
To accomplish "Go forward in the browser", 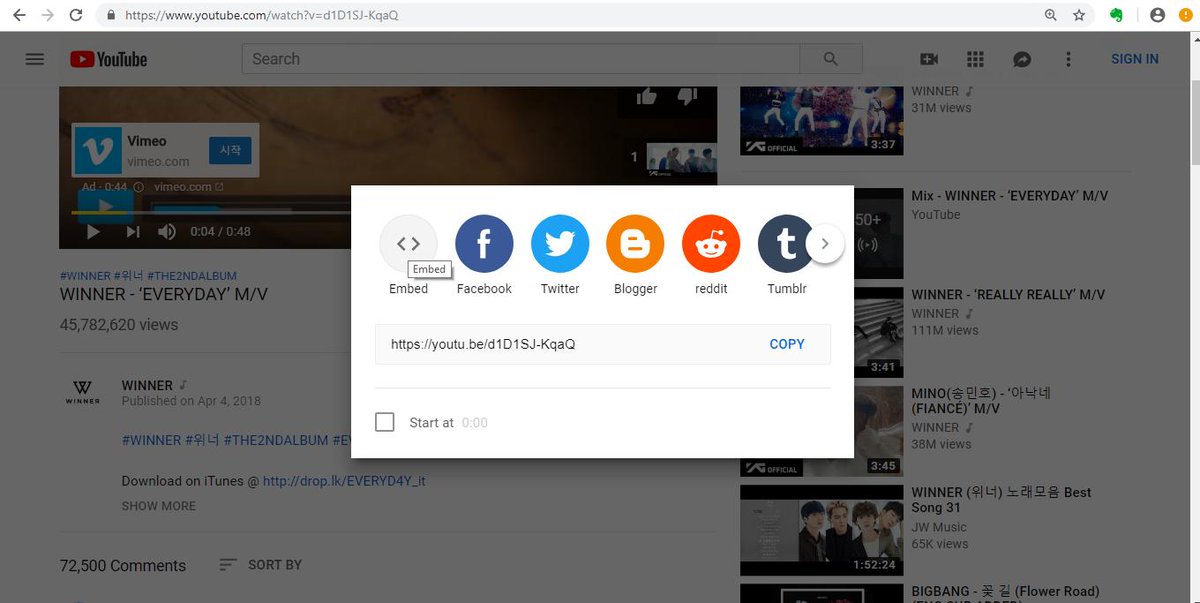I will pyautogui.click(x=47, y=15).
